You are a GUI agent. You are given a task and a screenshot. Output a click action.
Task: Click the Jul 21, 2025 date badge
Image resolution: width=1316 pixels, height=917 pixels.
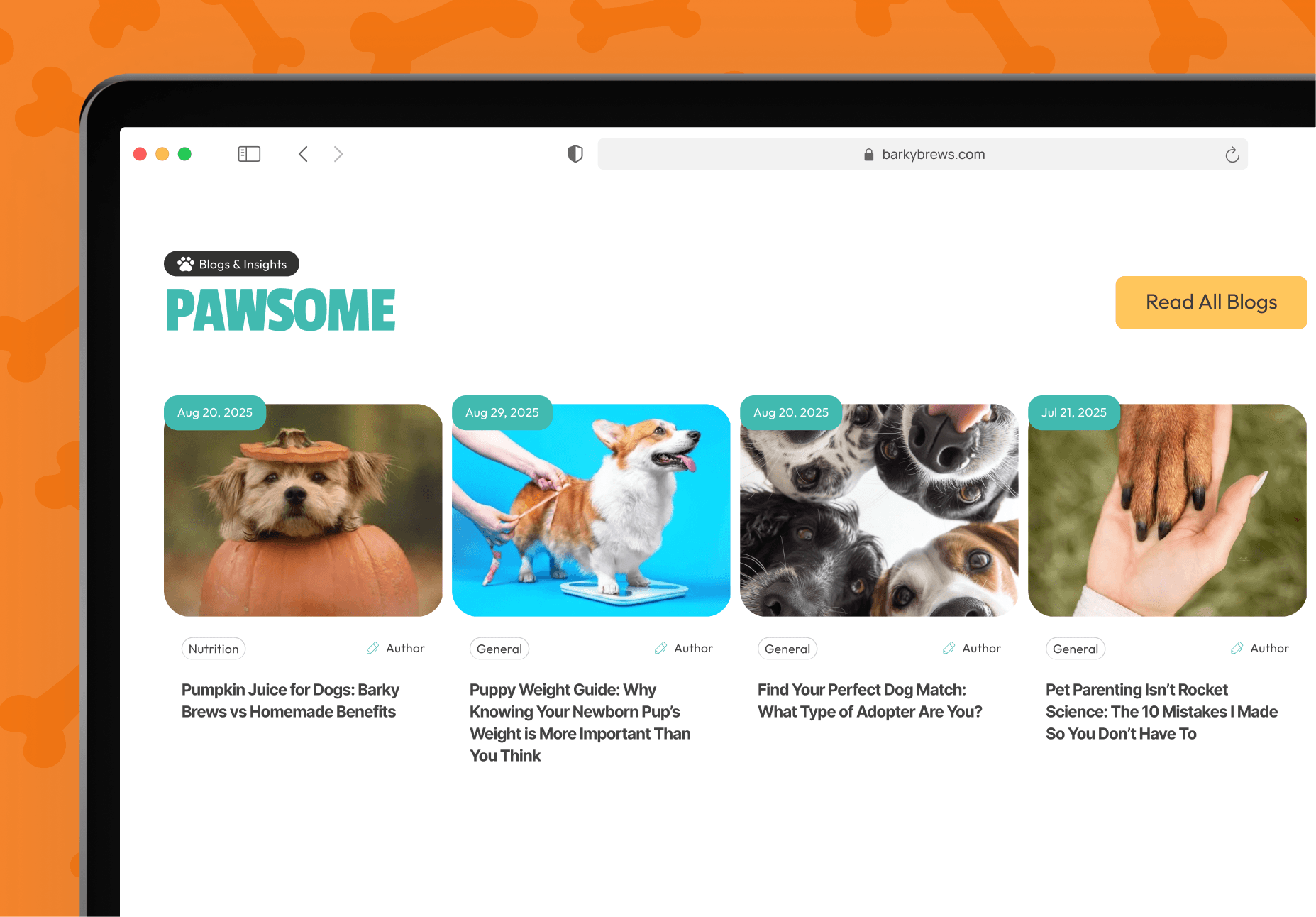(1074, 412)
